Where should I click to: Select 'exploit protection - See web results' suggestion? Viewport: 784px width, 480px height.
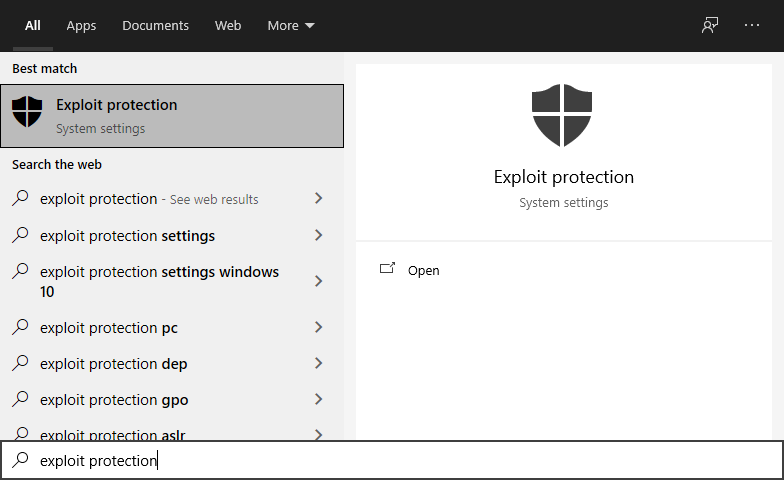(x=150, y=199)
